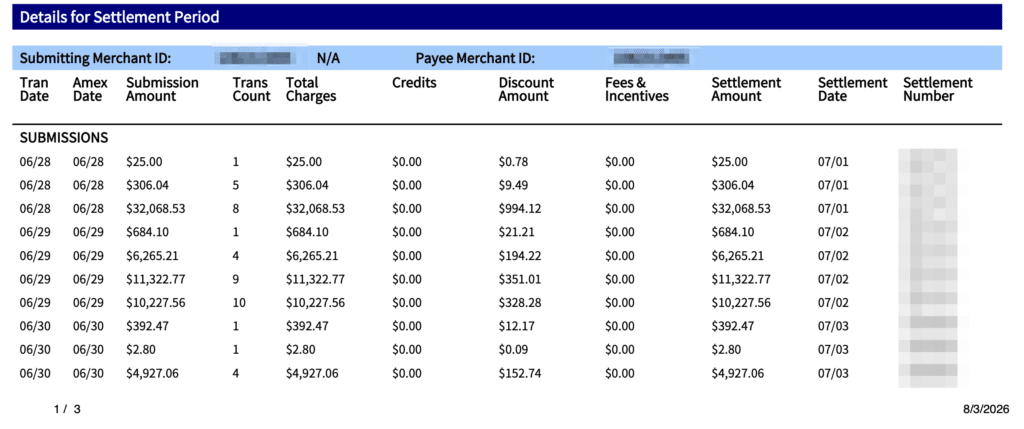Select $32,068.53 in the Total Charges column
The height and width of the screenshot is (429, 1024).
[315, 209]
